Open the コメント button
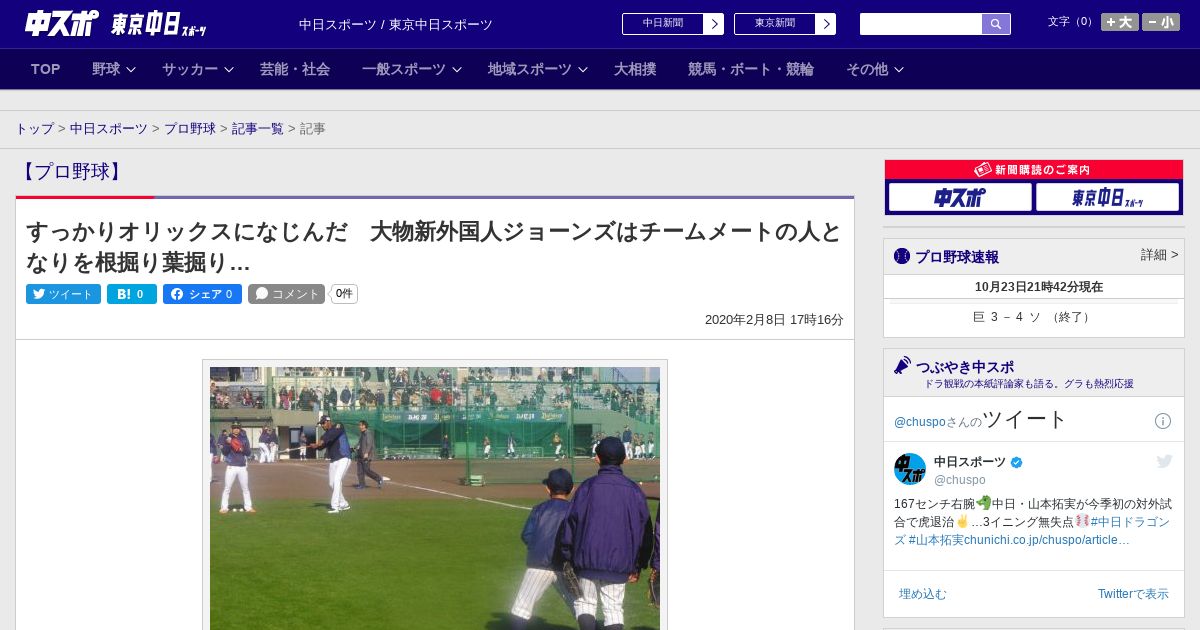Viewport: 1200px width, 630px height. pos(287,294)
